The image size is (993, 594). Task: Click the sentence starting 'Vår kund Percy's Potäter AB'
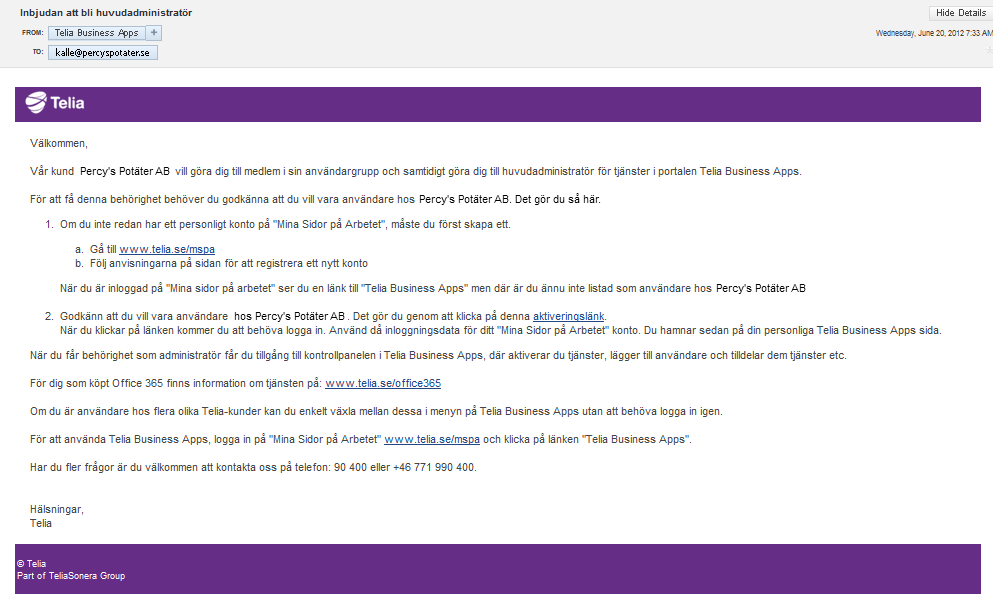[x=415, y=171]
